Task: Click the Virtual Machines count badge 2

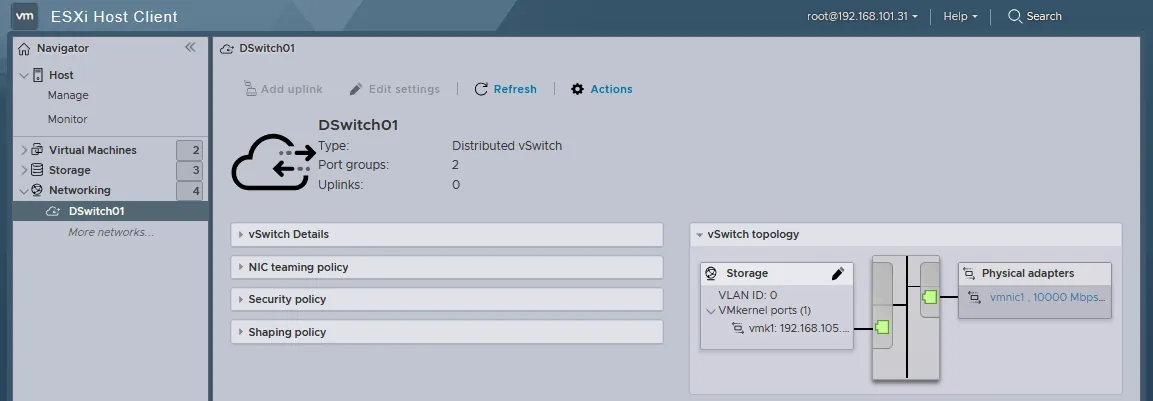Action: coord(190,150)
